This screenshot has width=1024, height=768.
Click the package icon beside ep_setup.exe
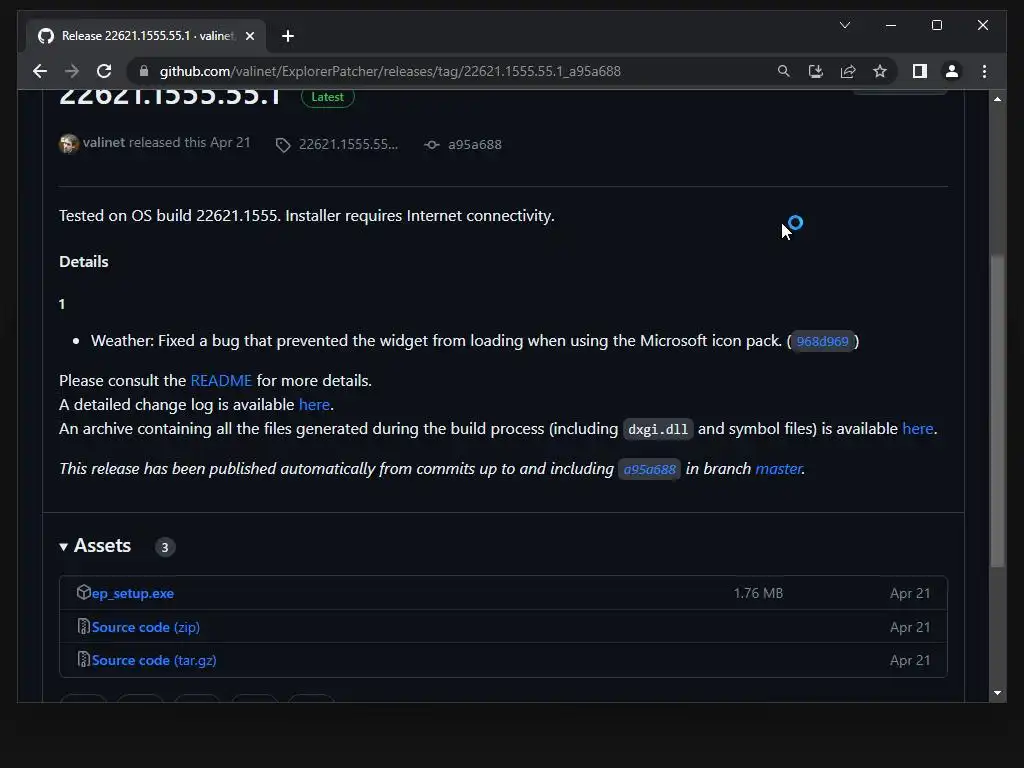point(84,592)
